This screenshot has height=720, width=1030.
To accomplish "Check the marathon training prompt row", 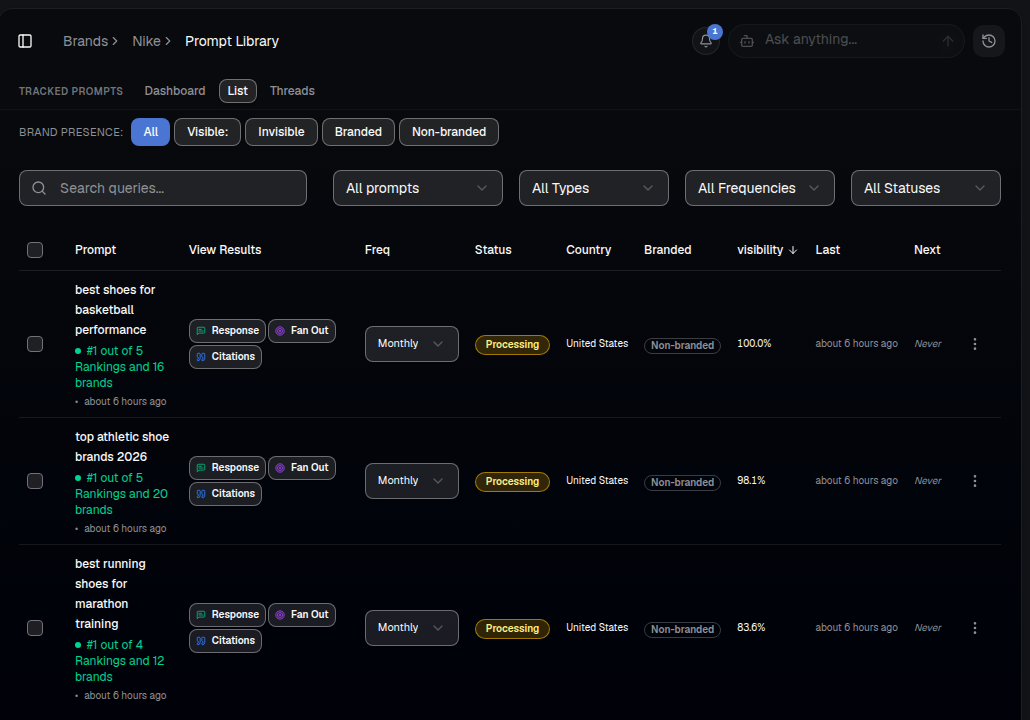I will 35,628.
